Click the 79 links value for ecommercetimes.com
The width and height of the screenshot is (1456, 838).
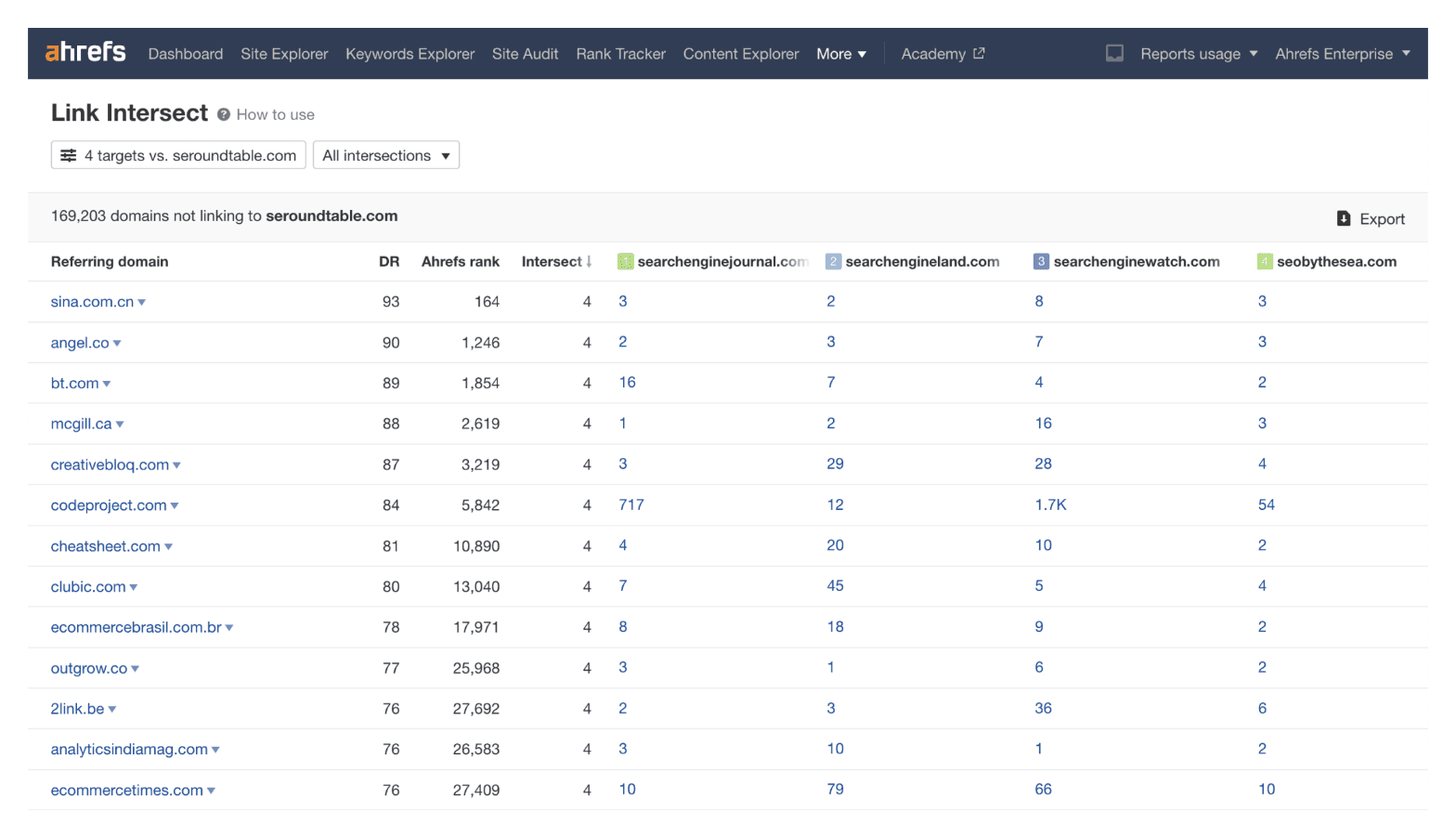pos(835,790)
